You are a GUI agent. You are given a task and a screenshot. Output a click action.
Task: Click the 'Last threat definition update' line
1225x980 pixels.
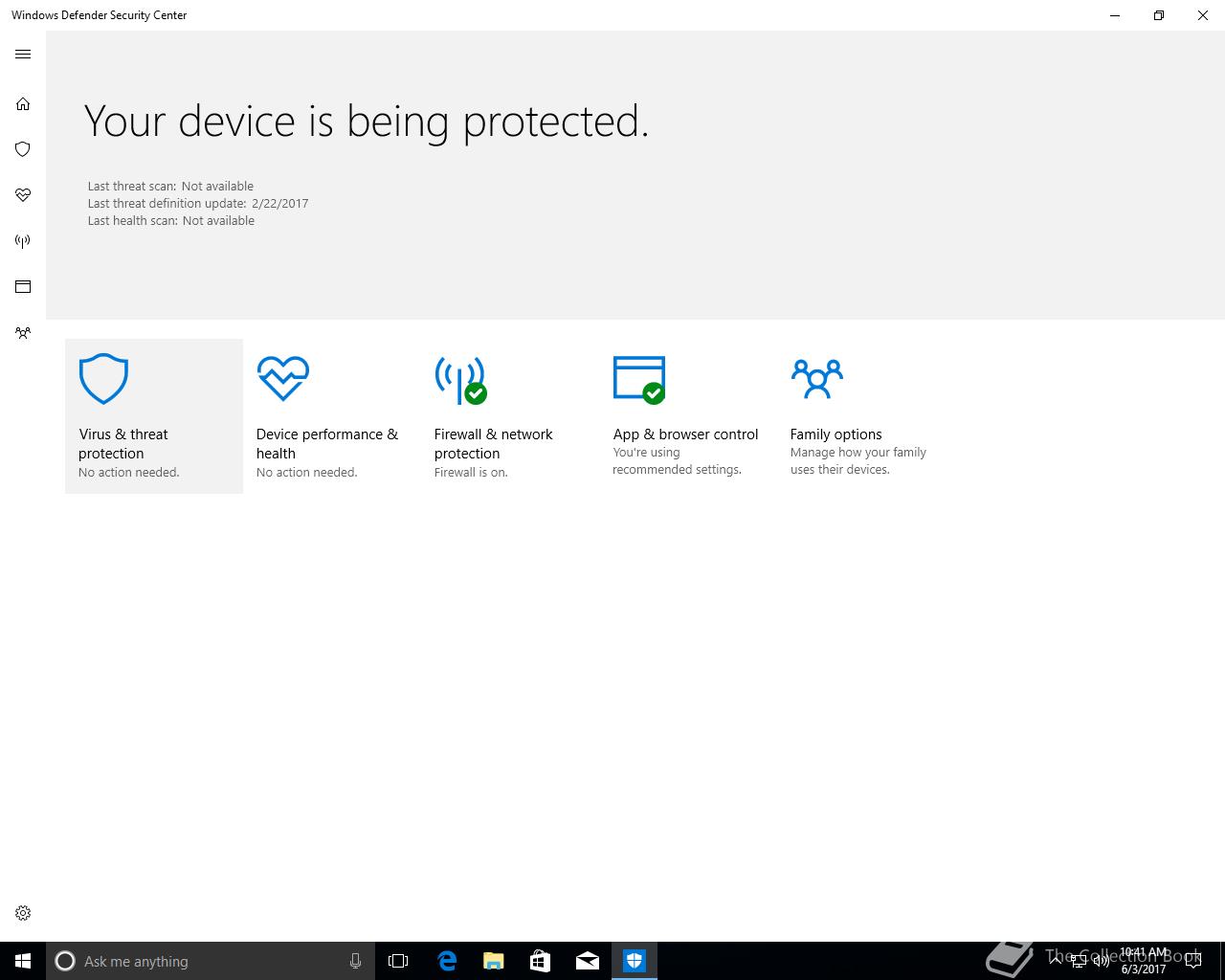point(198,204)
